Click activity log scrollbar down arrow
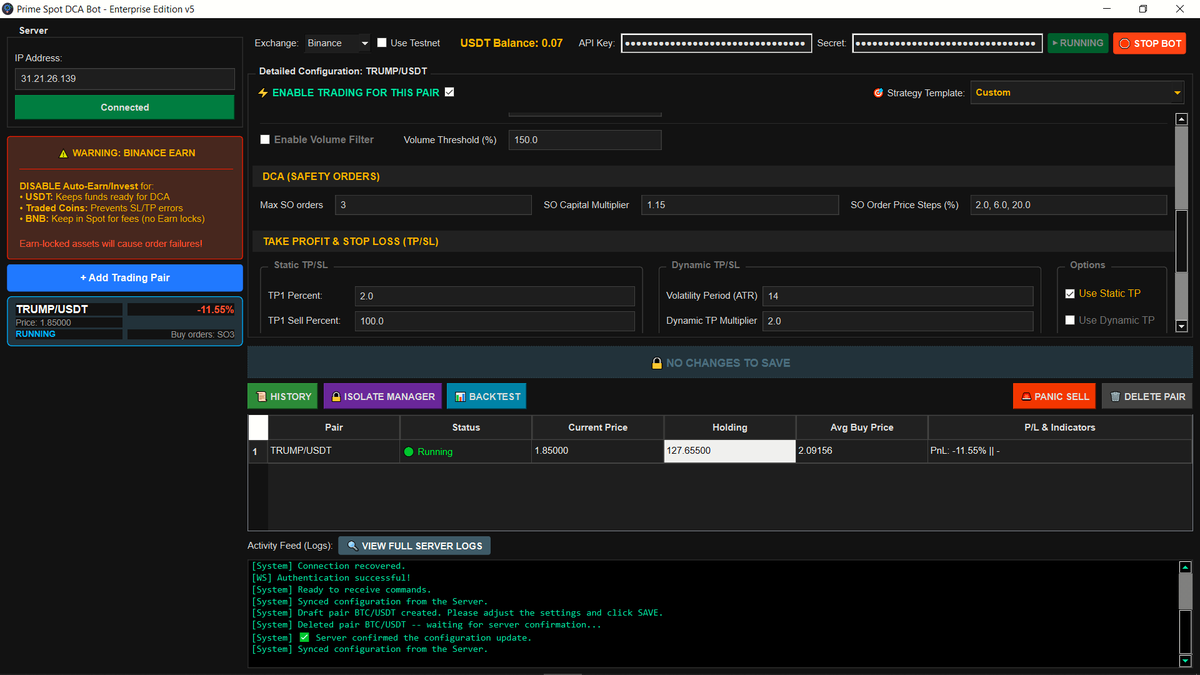This screenshot has width=1200, height=675. click(1186, 660)
